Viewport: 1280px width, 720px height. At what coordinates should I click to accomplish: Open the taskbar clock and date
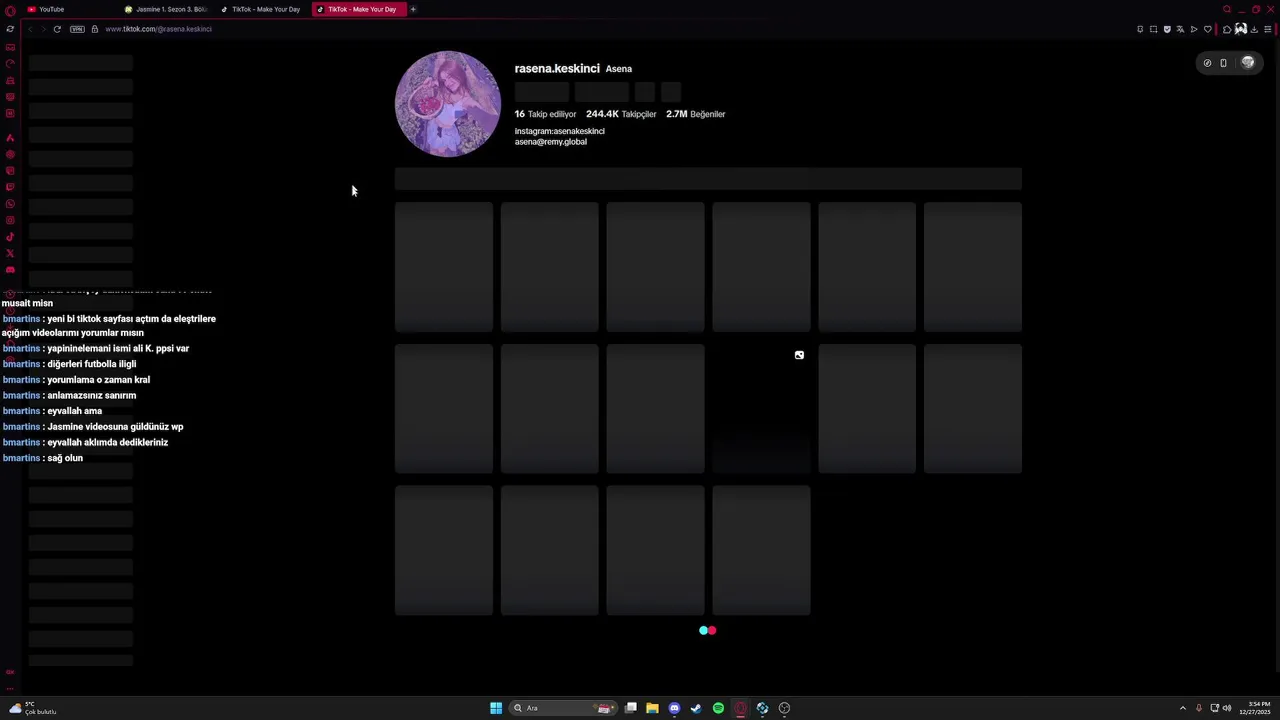1255,708
